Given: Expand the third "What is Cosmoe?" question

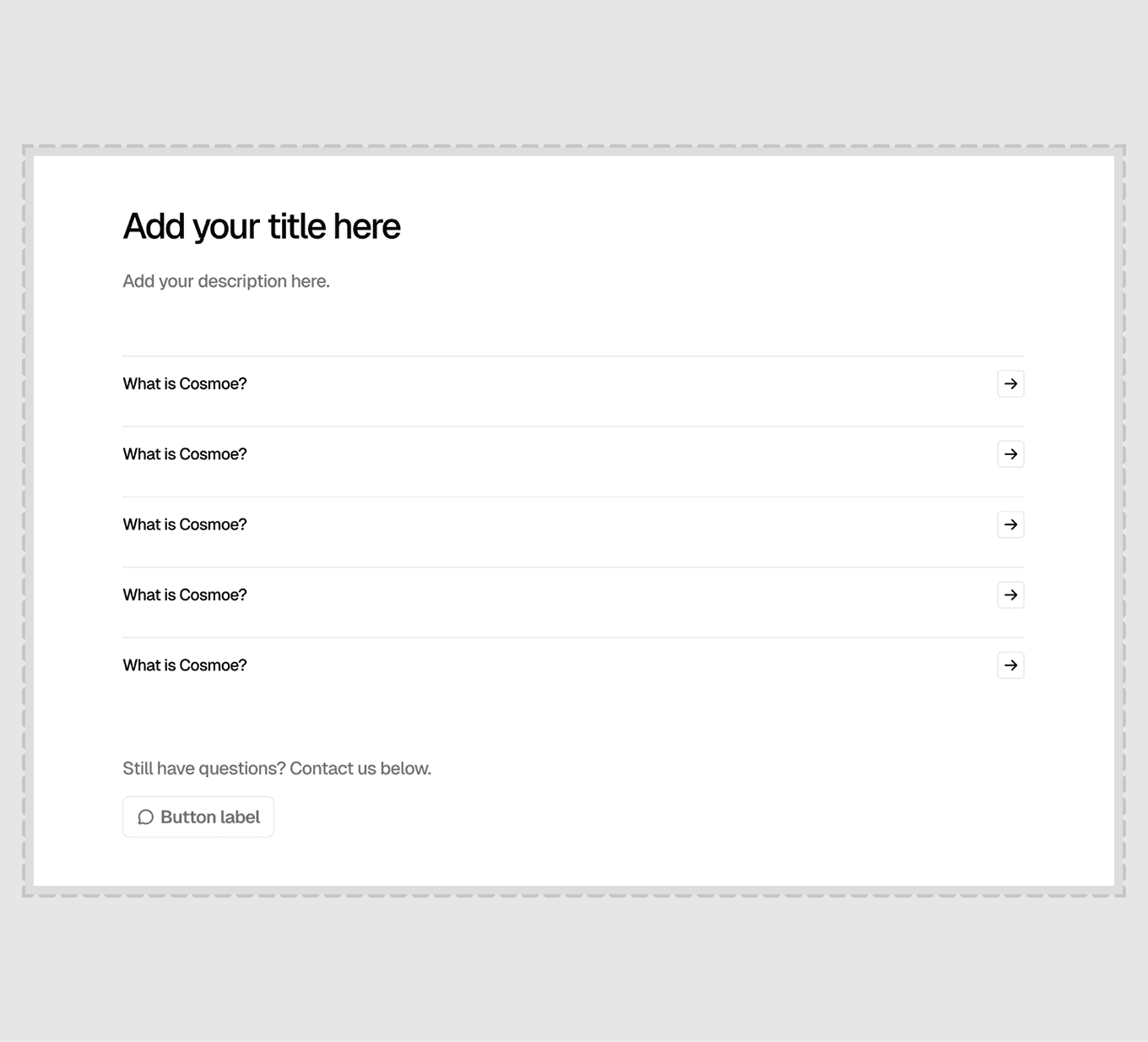Looking at the screenshot, I should click(573, 524).
